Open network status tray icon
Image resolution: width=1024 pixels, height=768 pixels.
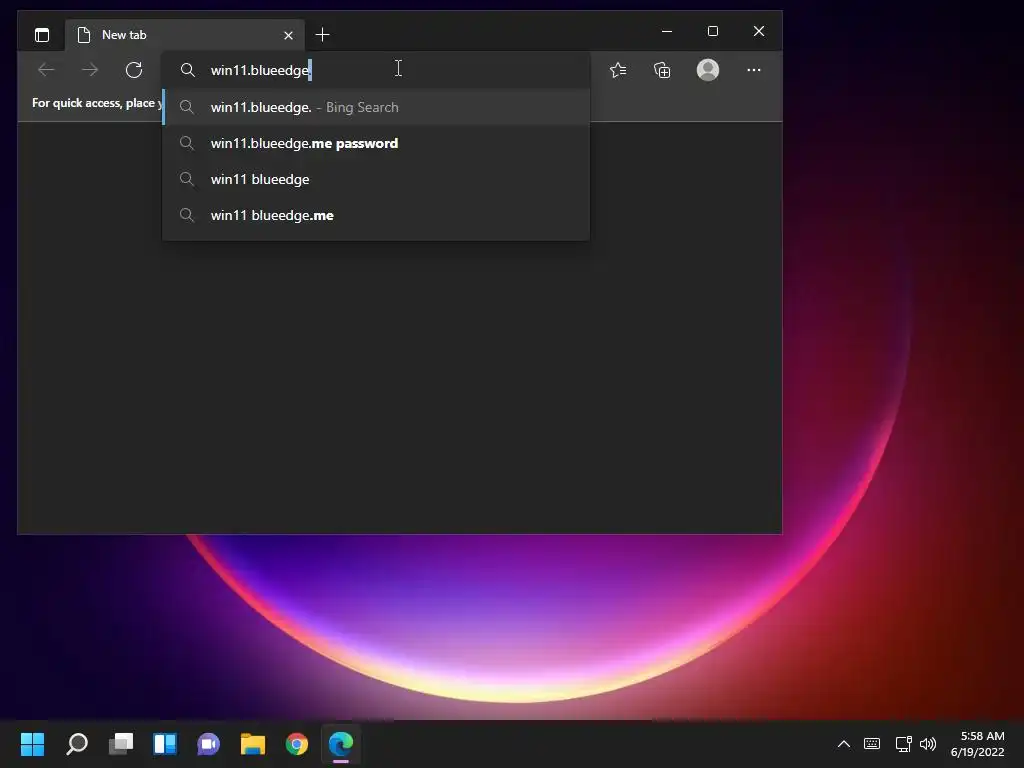[x=903, y=744]
